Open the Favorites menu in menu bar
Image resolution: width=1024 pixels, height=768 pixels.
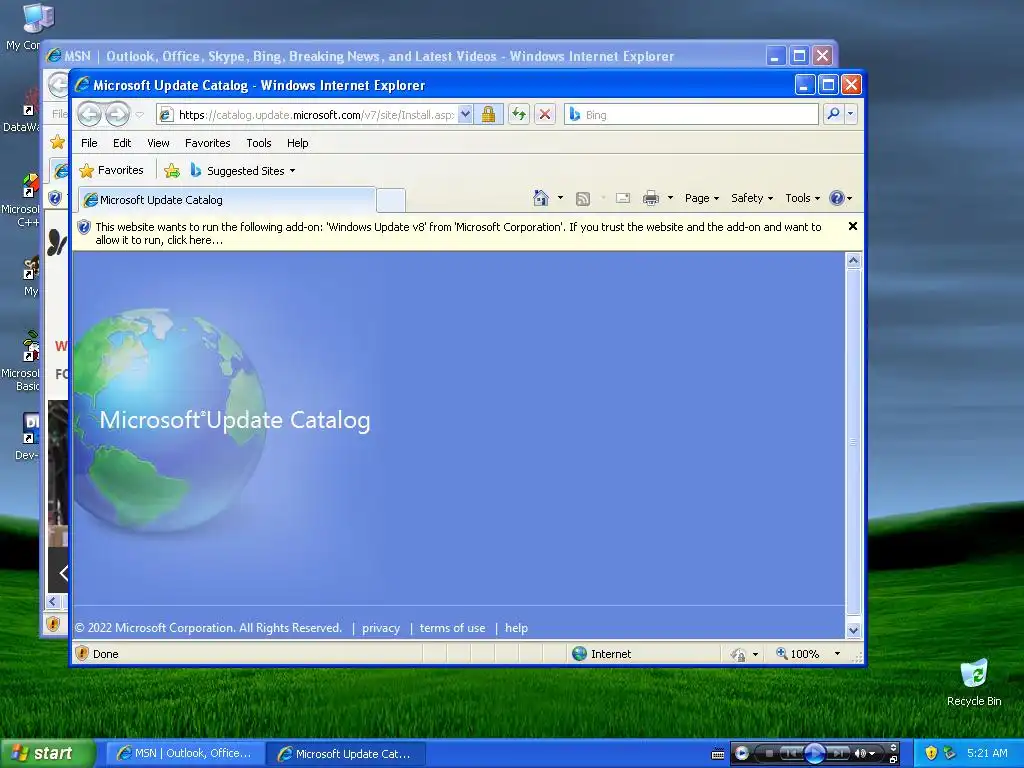pos(208,143)
